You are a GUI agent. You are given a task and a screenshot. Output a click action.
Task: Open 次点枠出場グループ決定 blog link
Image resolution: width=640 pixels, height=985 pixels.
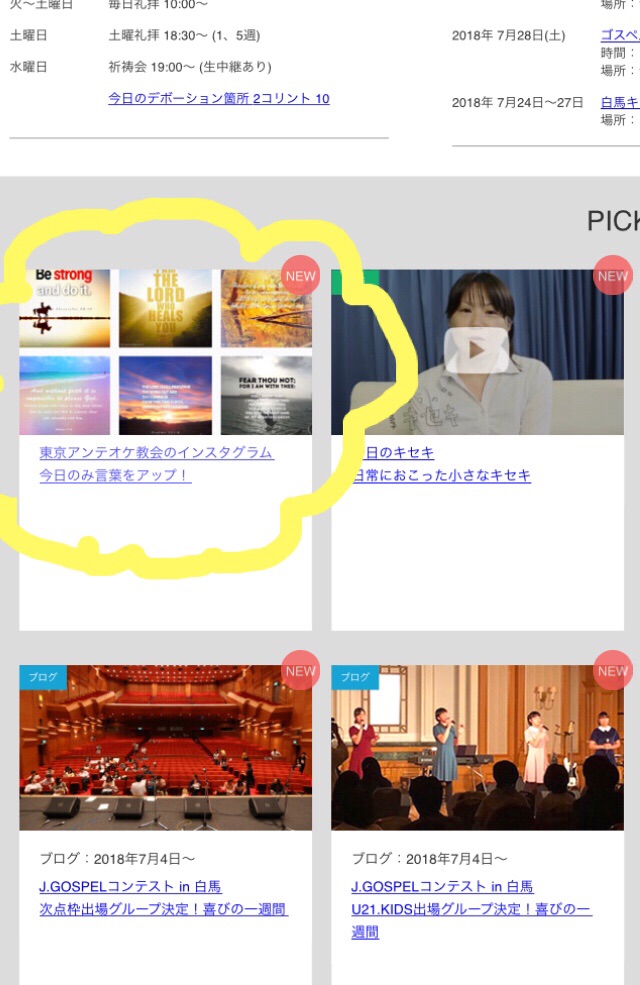click(163, 909)
